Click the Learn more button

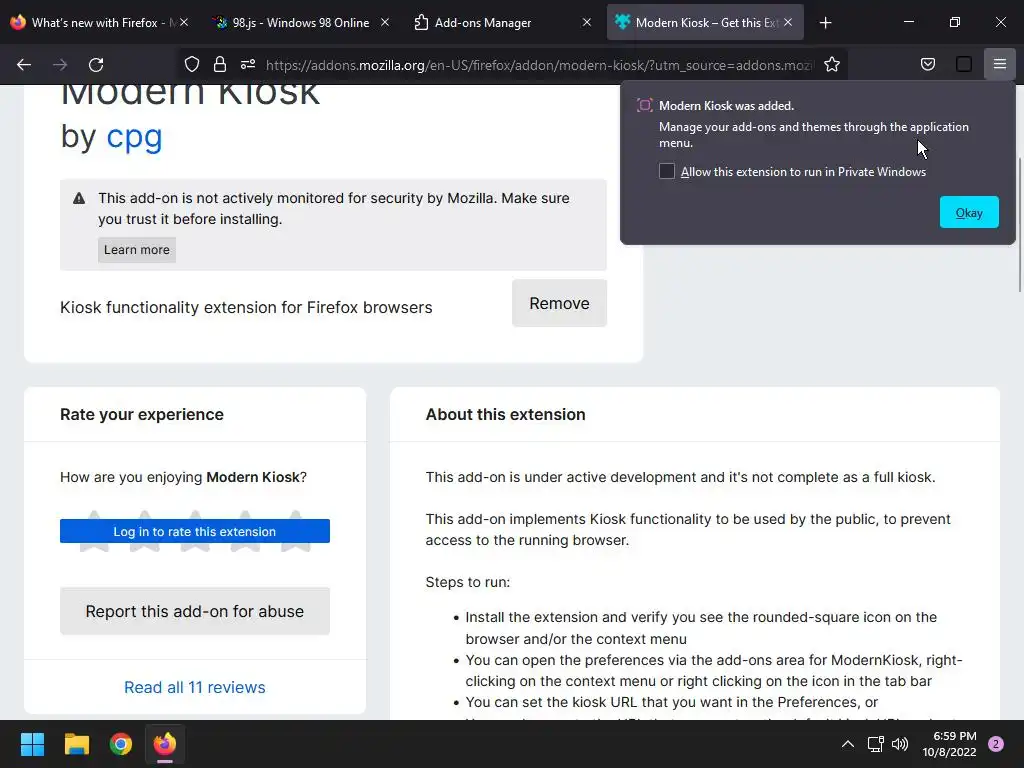[136, 249]
